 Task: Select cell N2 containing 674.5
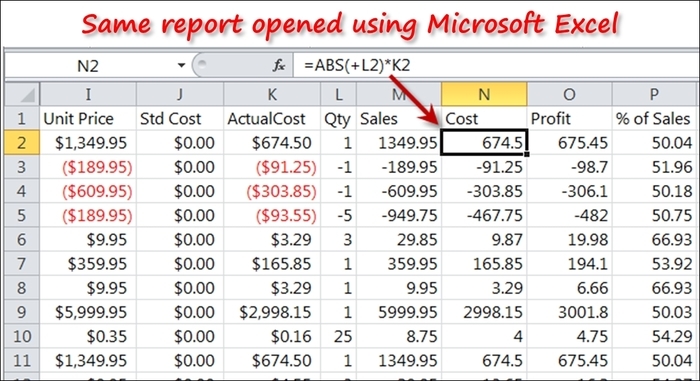pyautogui.click(x=484, y=142)
